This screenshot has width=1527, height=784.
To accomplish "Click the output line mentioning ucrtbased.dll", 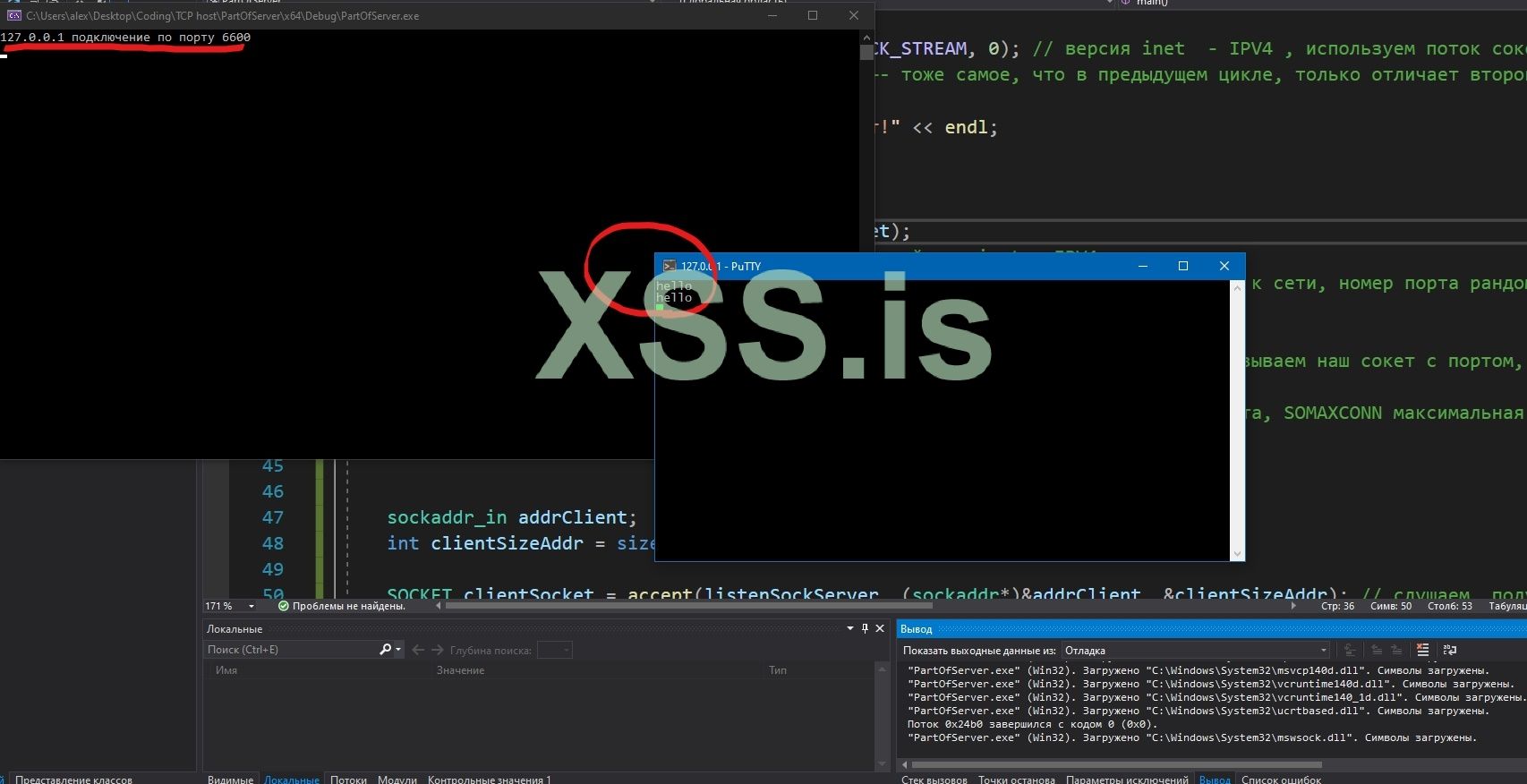I will [1199, 711].
